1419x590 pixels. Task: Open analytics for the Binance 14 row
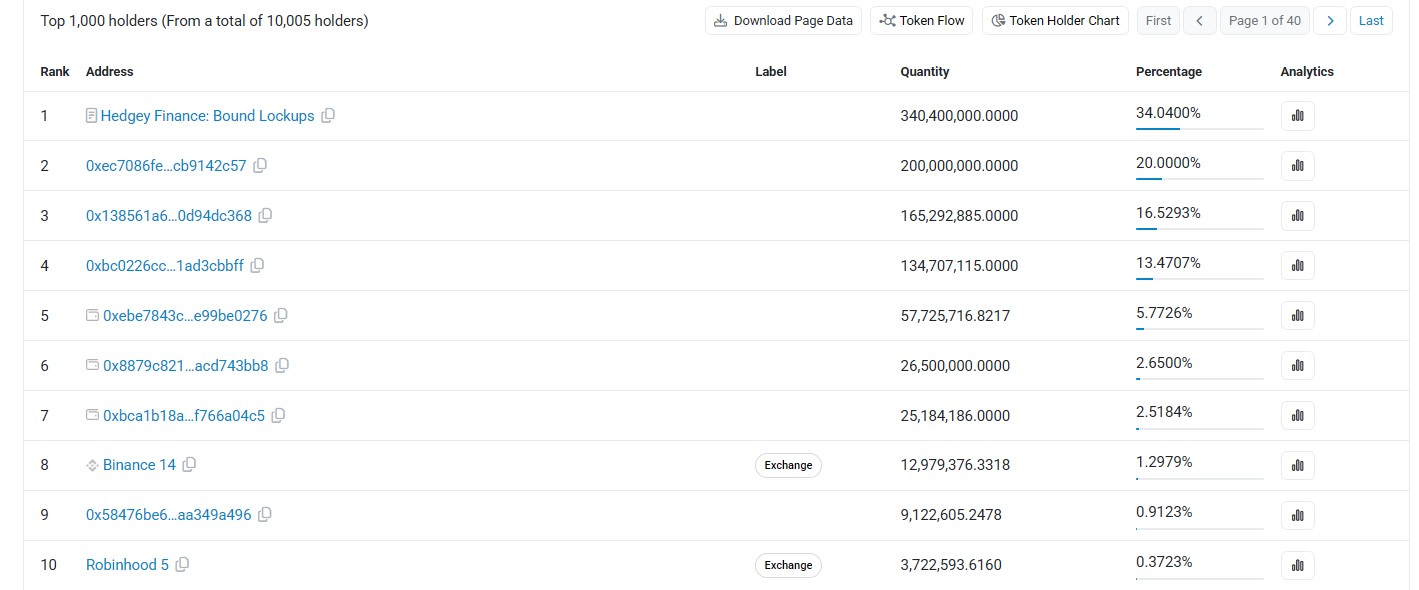[1298, 465]
